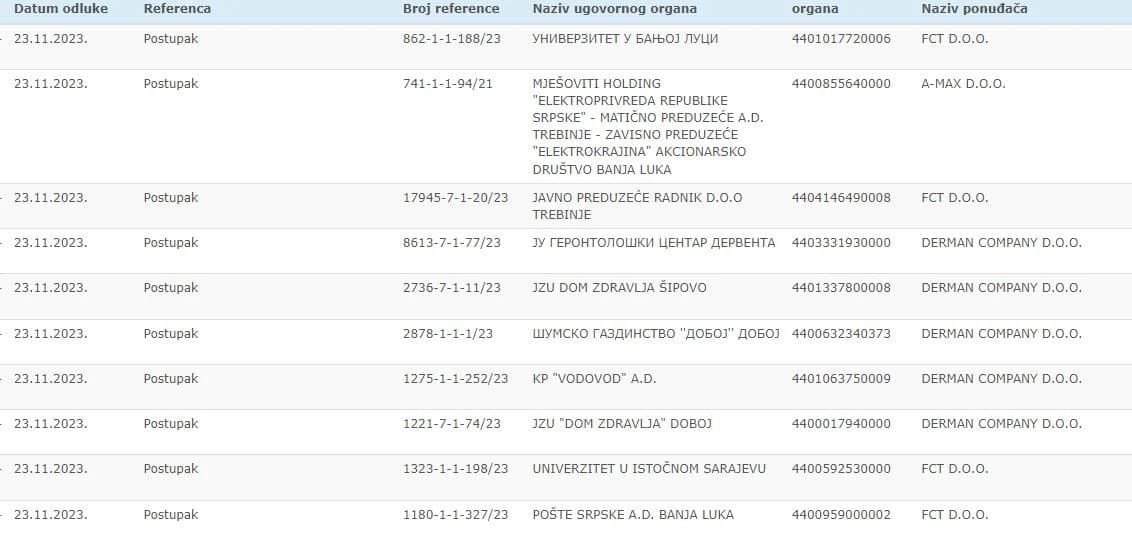This screenshot has height=545, width=1132.
Task: Click the 'organa' column header
Action: [x=814, y=9]
